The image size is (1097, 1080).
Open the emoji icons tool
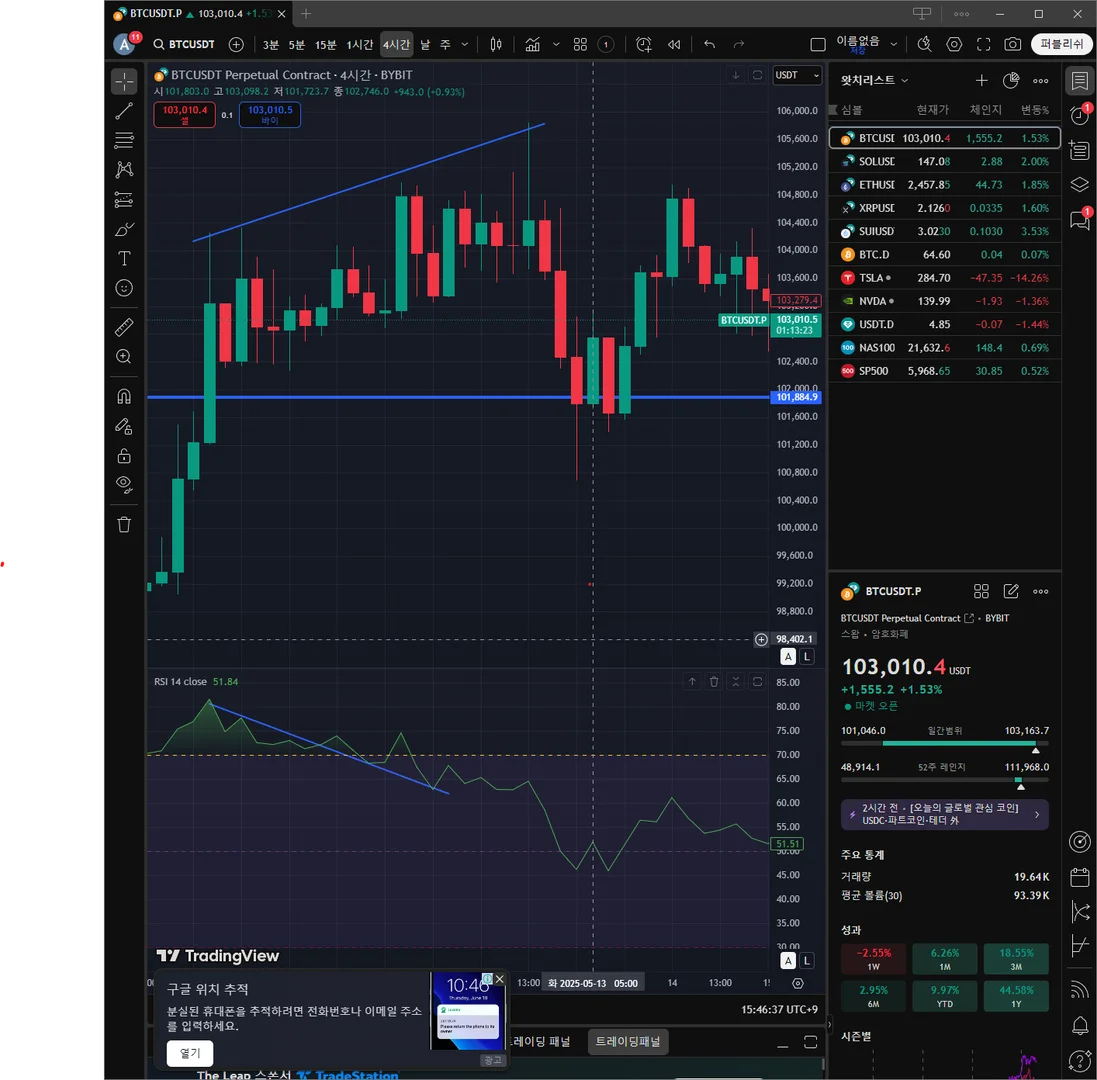pos(124,288)
